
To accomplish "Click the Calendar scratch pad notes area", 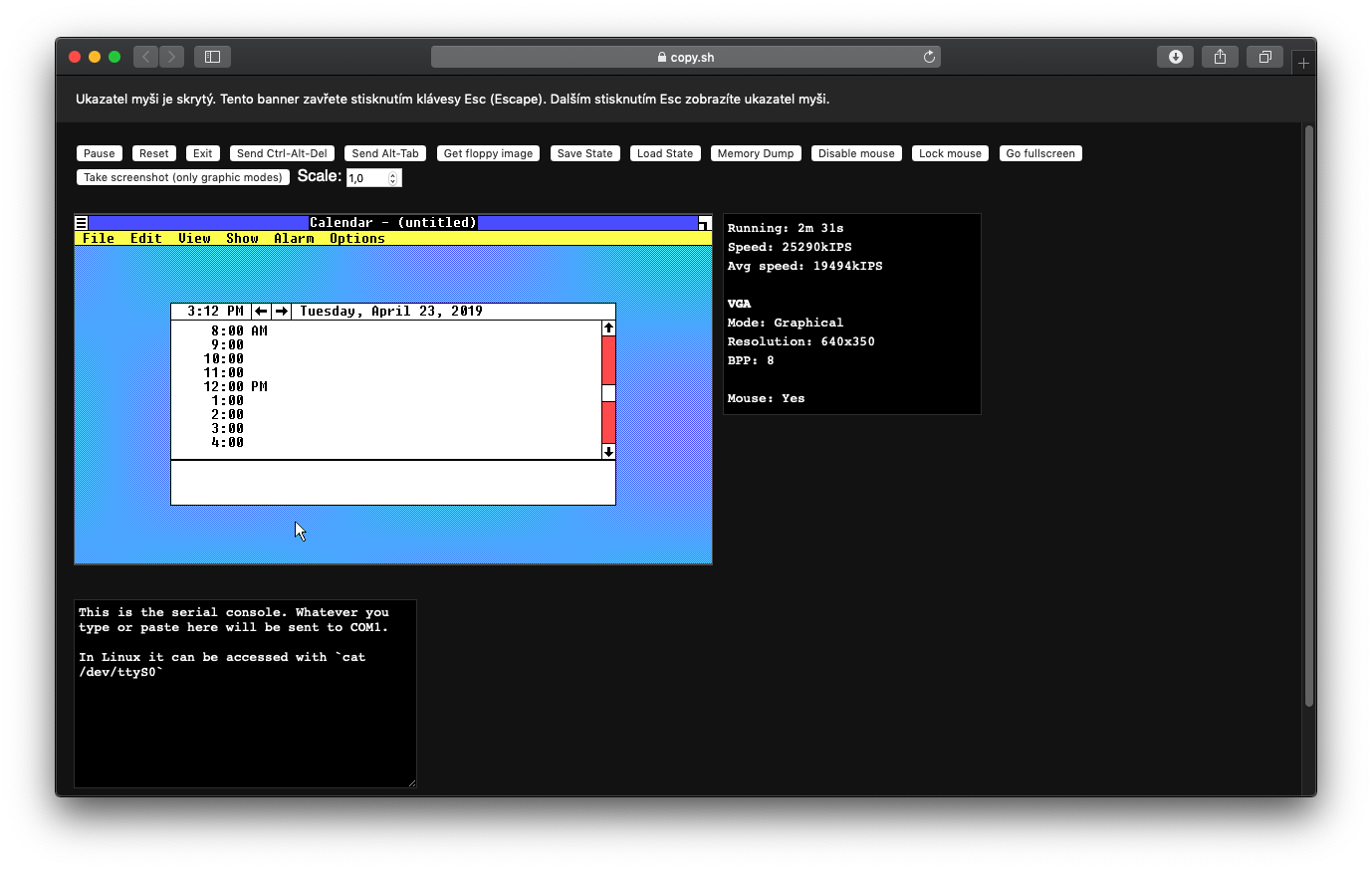I will [393, 483].
